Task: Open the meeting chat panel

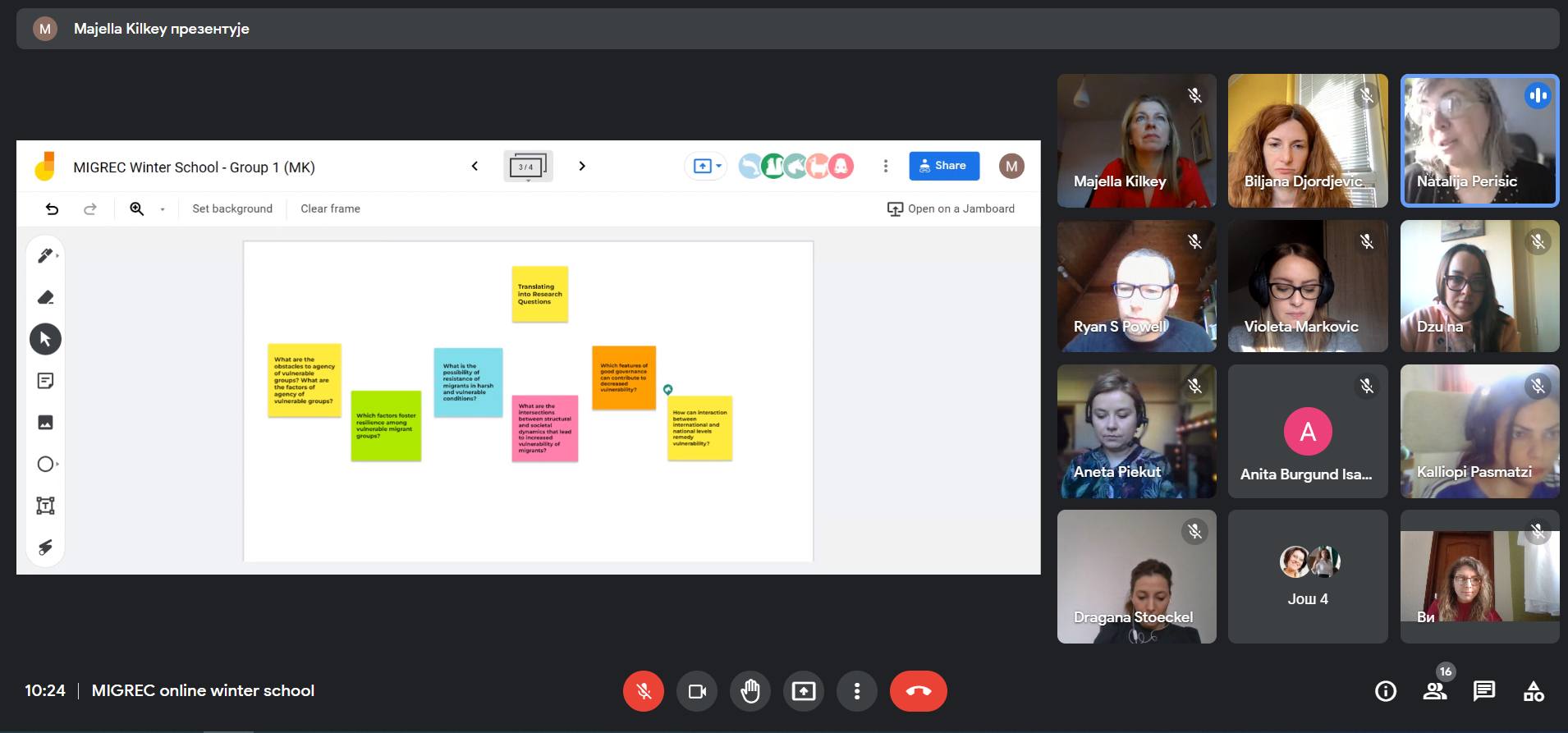Action: tap(1483, 691)
